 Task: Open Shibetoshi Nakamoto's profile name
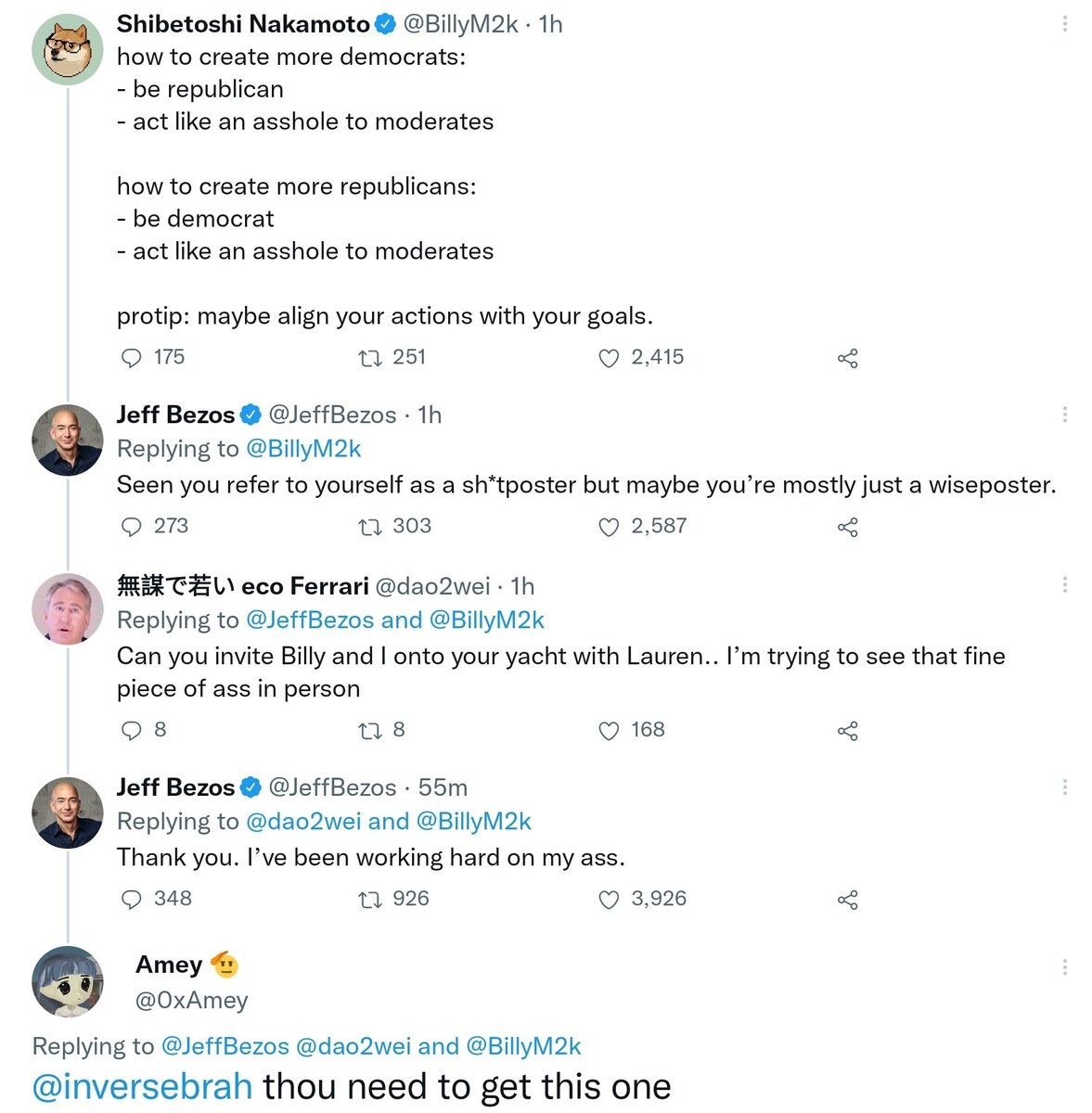coord(243,24)
